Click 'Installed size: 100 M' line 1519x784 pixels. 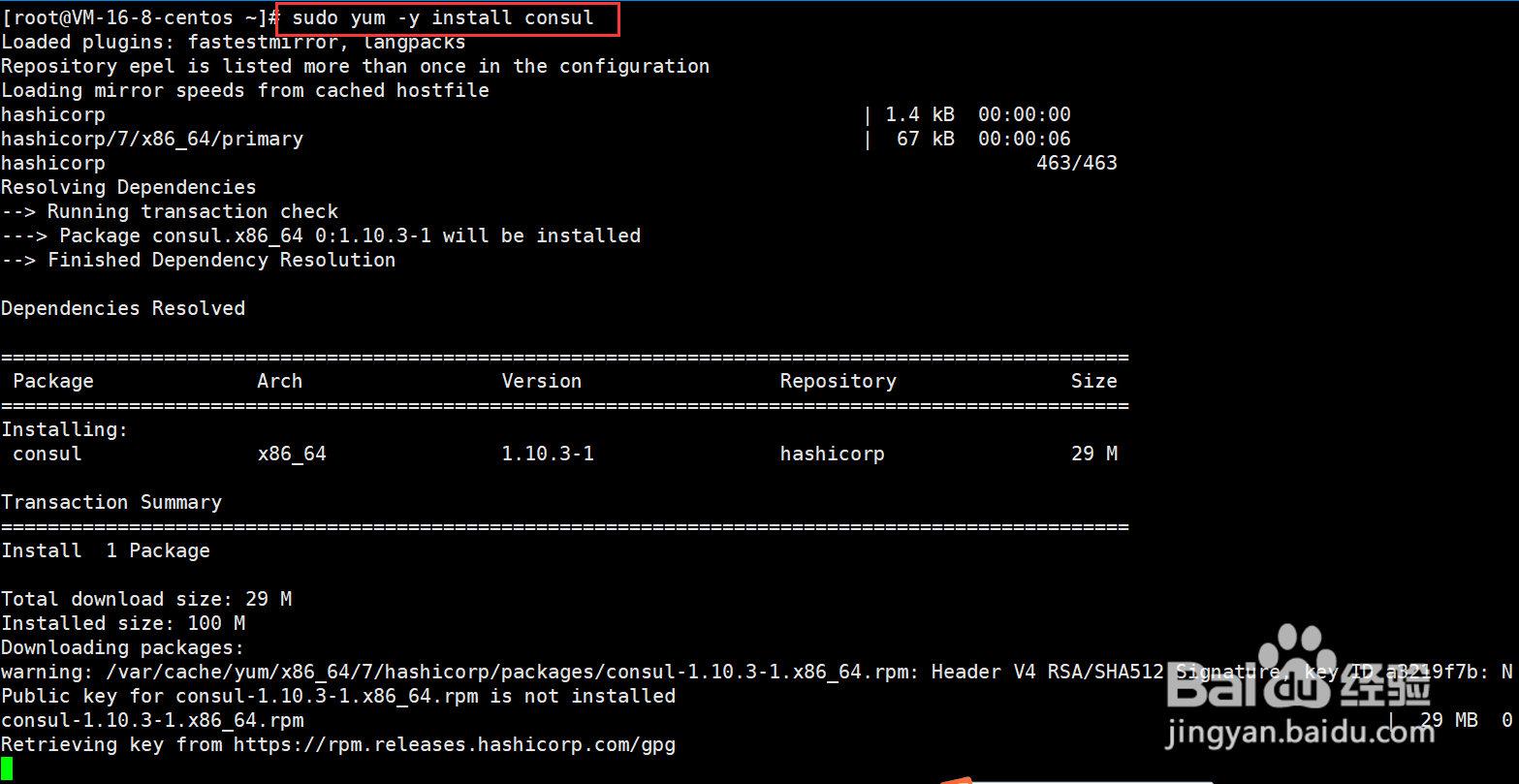(x=123, y=624)
